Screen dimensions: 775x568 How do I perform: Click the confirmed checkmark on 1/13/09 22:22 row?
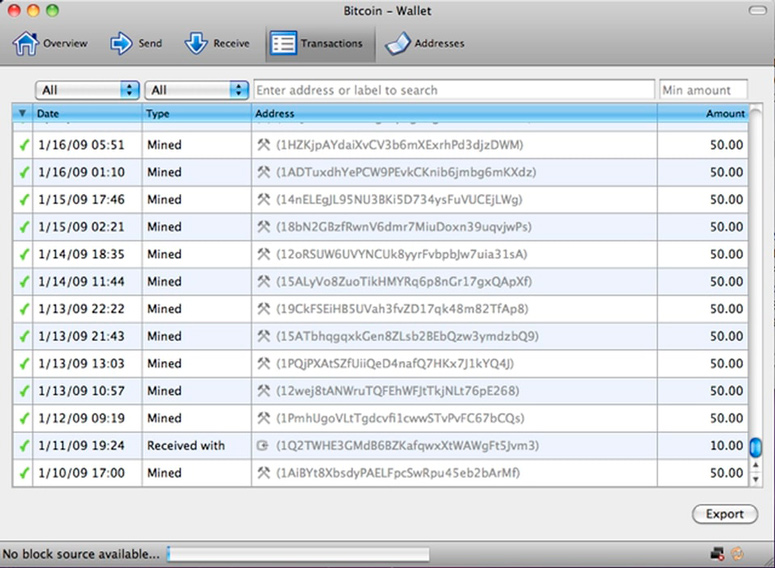pyautogui.click(x=24, y=309)
